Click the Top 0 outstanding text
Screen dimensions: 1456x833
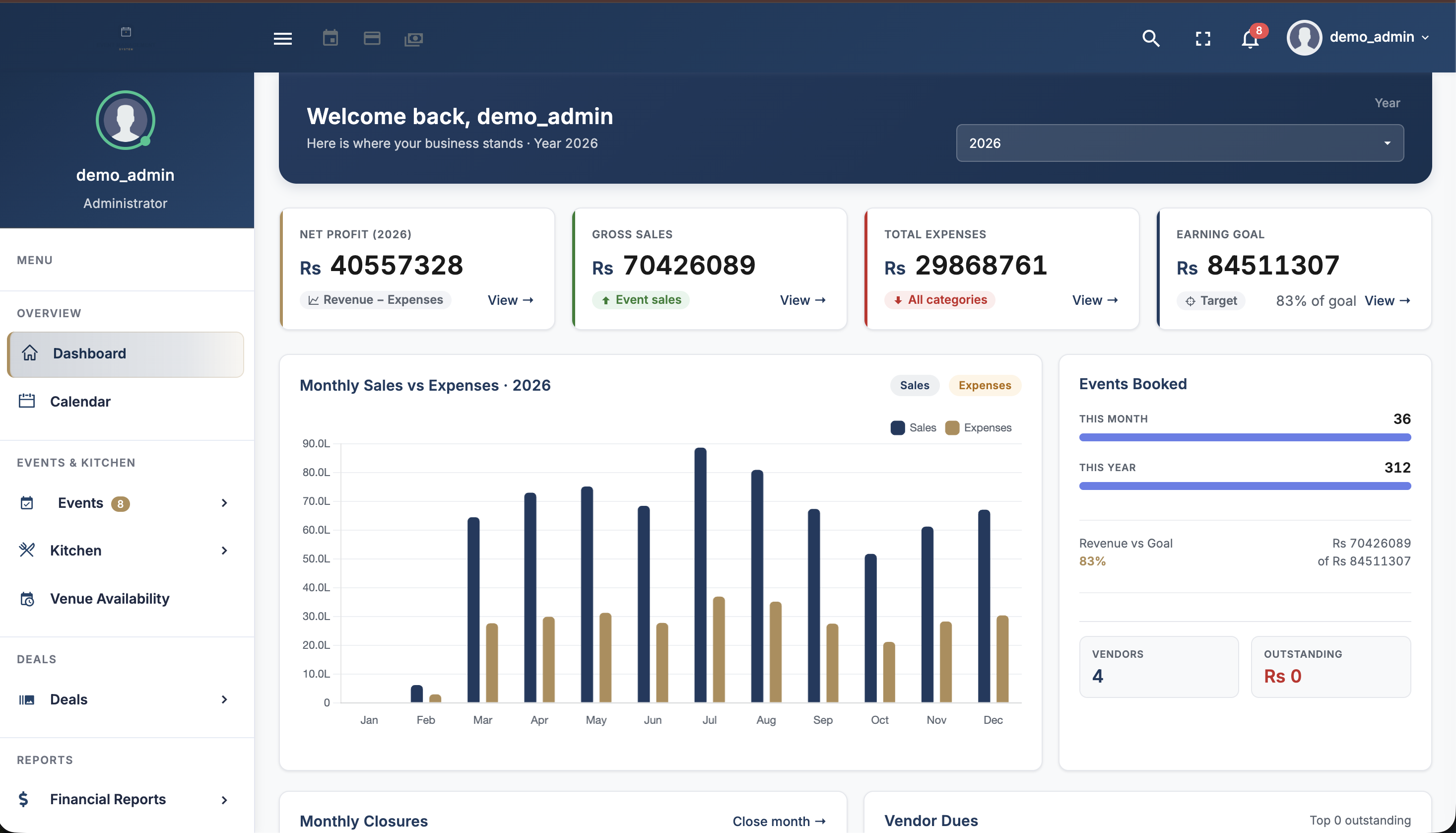click(1360, 821)
